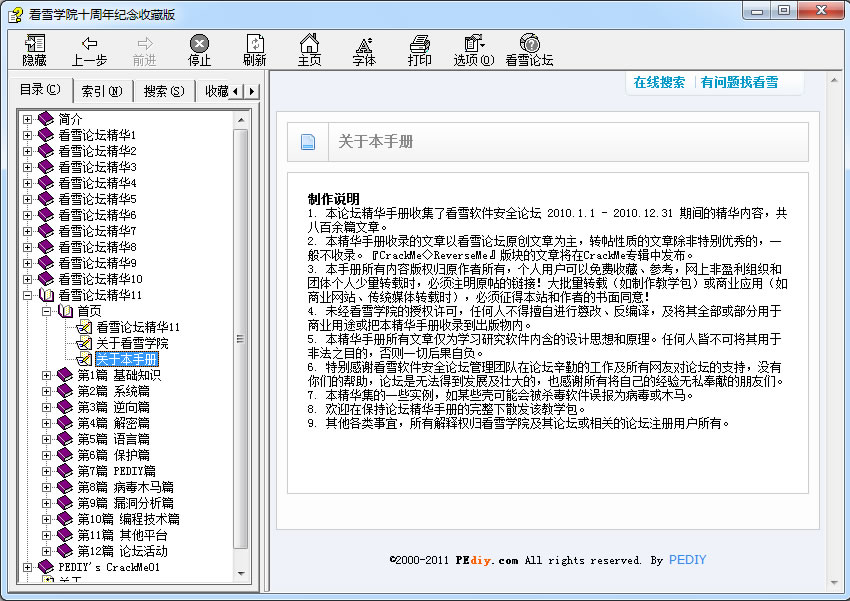Viewport: 850px width, 601px height.
Task: Expand the 看雪论坛精华10 node
Action: [28, 279]
